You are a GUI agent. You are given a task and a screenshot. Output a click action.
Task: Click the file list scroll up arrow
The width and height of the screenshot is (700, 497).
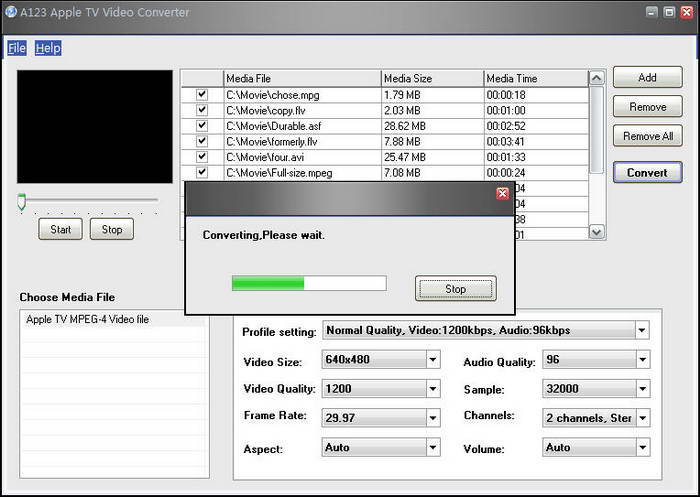(x=596, y=78)
